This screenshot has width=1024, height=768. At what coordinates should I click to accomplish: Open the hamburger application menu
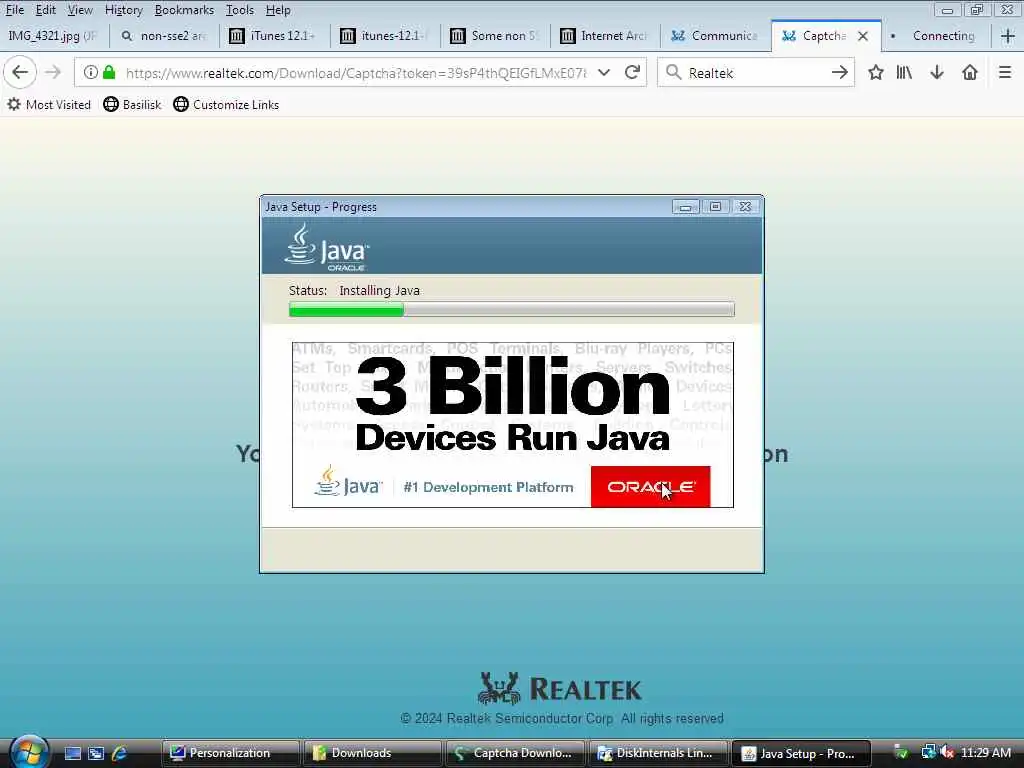click(x=1005, y=72)
